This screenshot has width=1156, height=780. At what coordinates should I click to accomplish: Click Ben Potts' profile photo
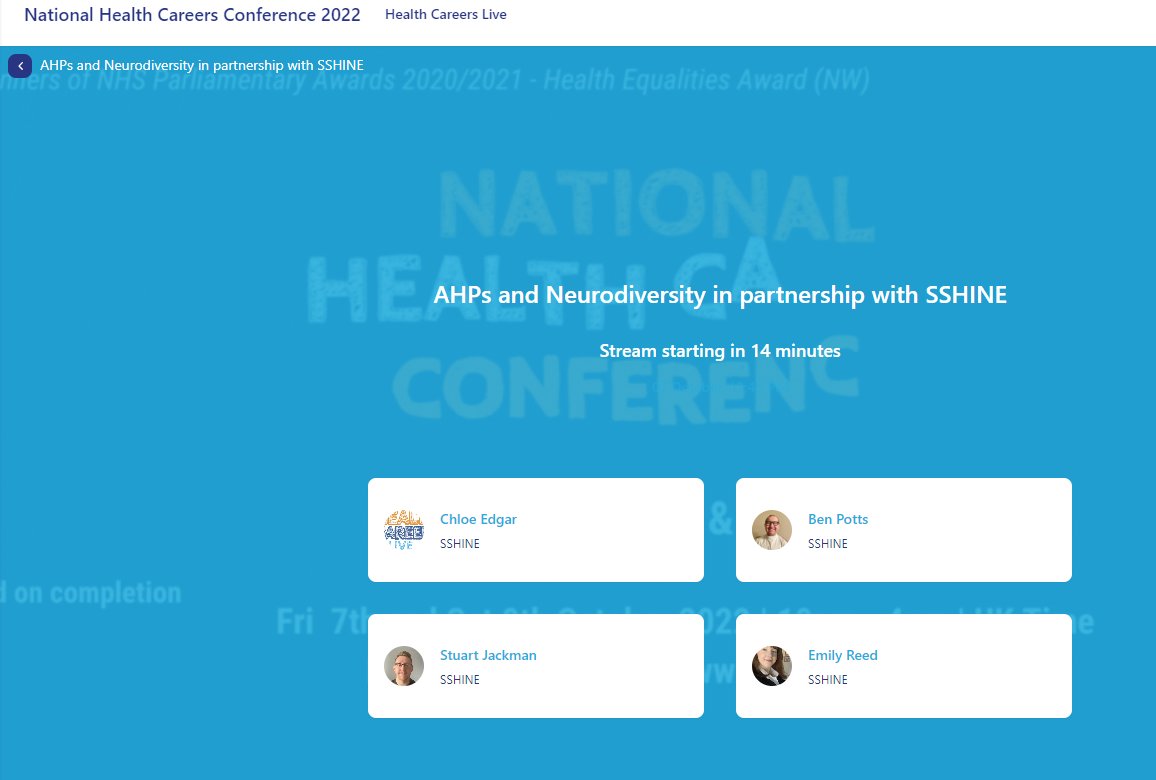tap(772, 530)
